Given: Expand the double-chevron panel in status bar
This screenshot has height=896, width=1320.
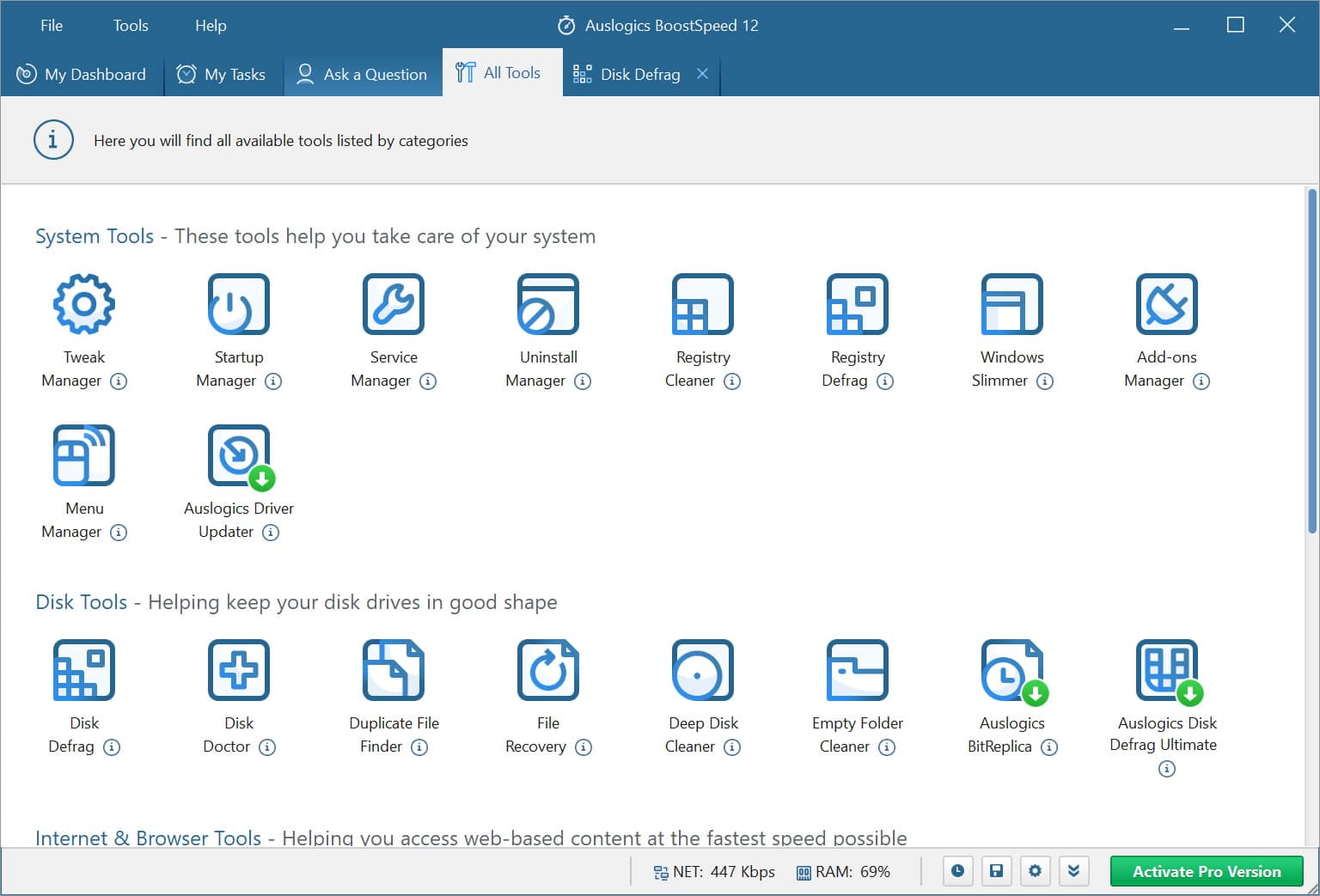Looking at the screenshot, I should tap(1073, 871).
